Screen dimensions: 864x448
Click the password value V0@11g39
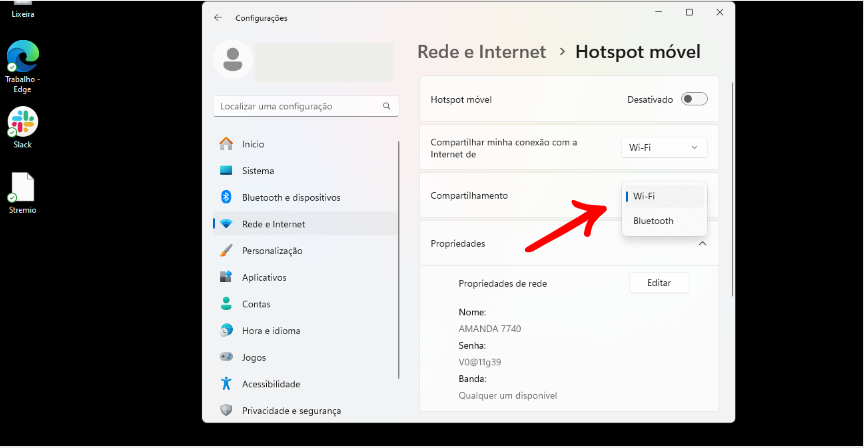479,362
